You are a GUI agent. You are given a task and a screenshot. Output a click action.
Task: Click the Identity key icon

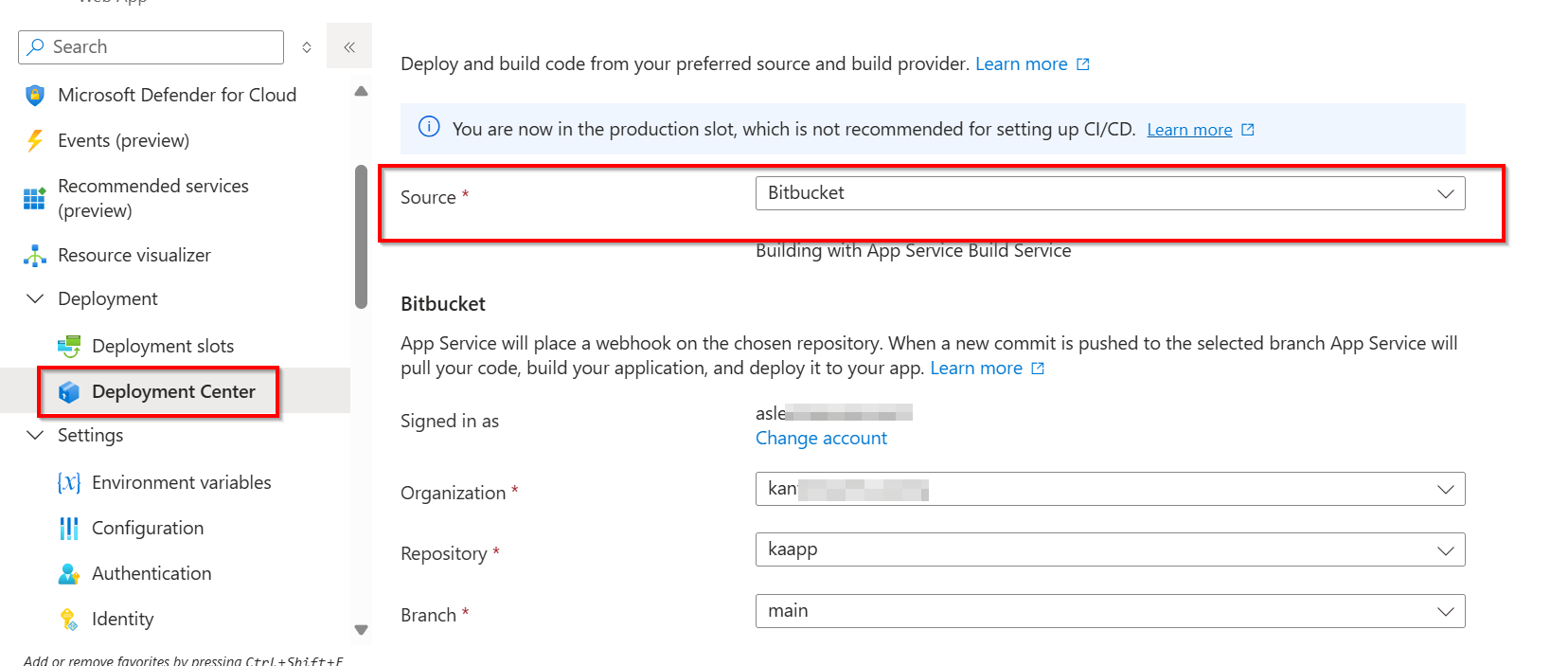pyautogui.click(x=69, y=619)
